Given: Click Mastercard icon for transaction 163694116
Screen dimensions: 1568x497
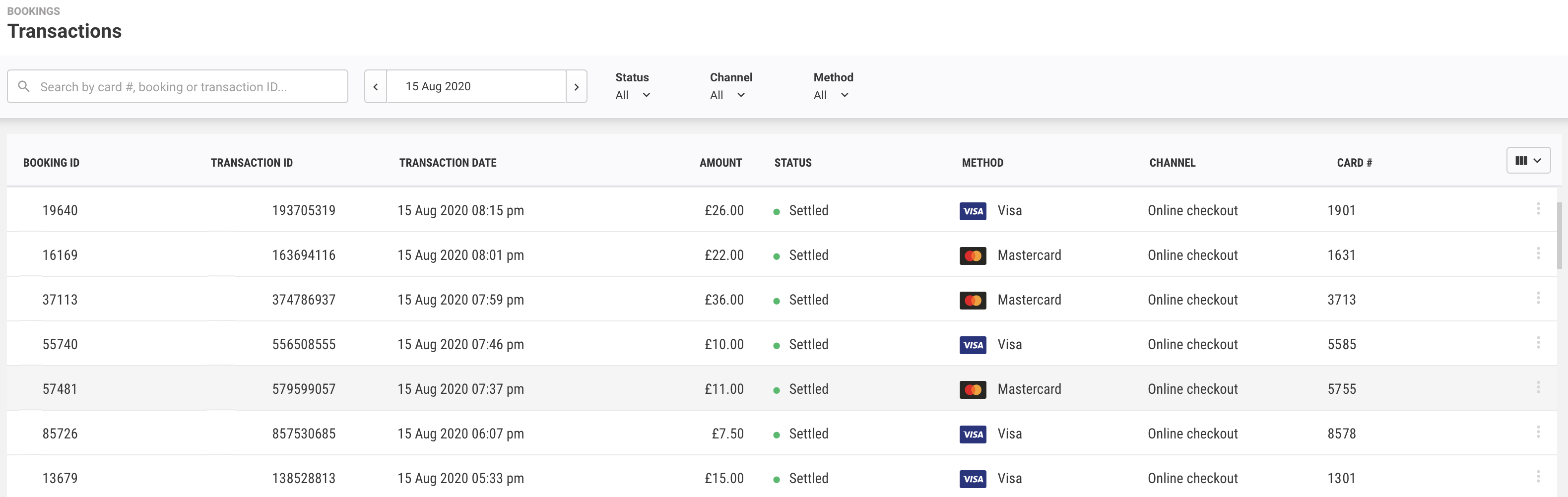Looking at the screenshot, I should [x=973, y=255].
